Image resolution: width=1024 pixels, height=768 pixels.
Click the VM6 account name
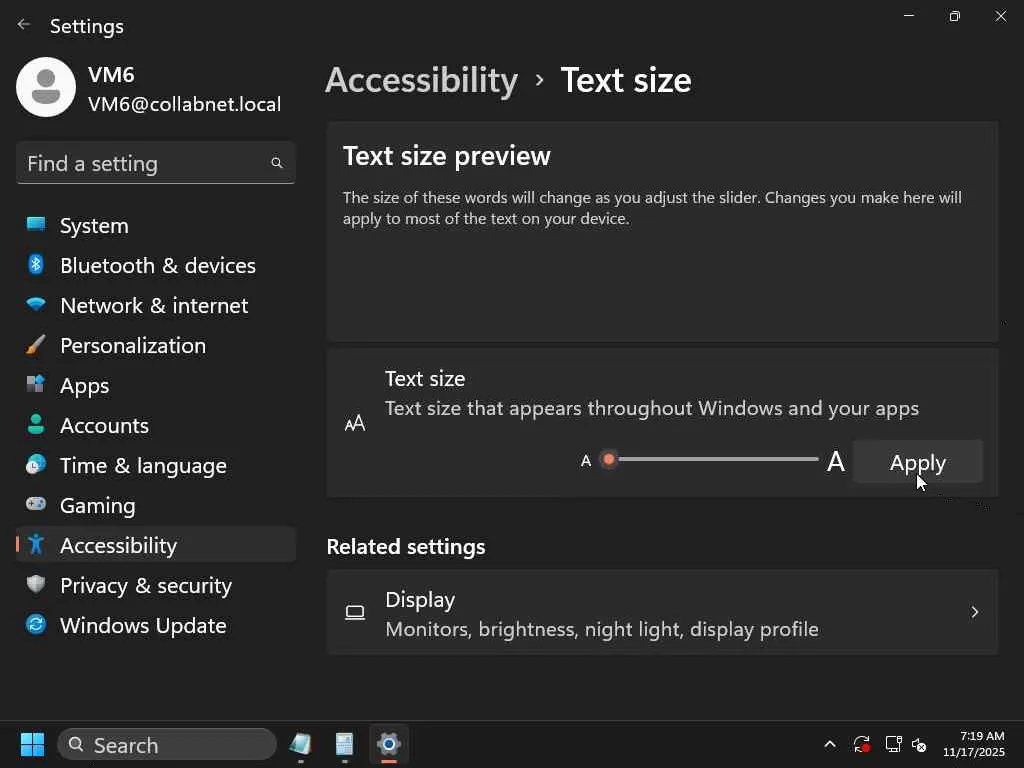(111, 74)
